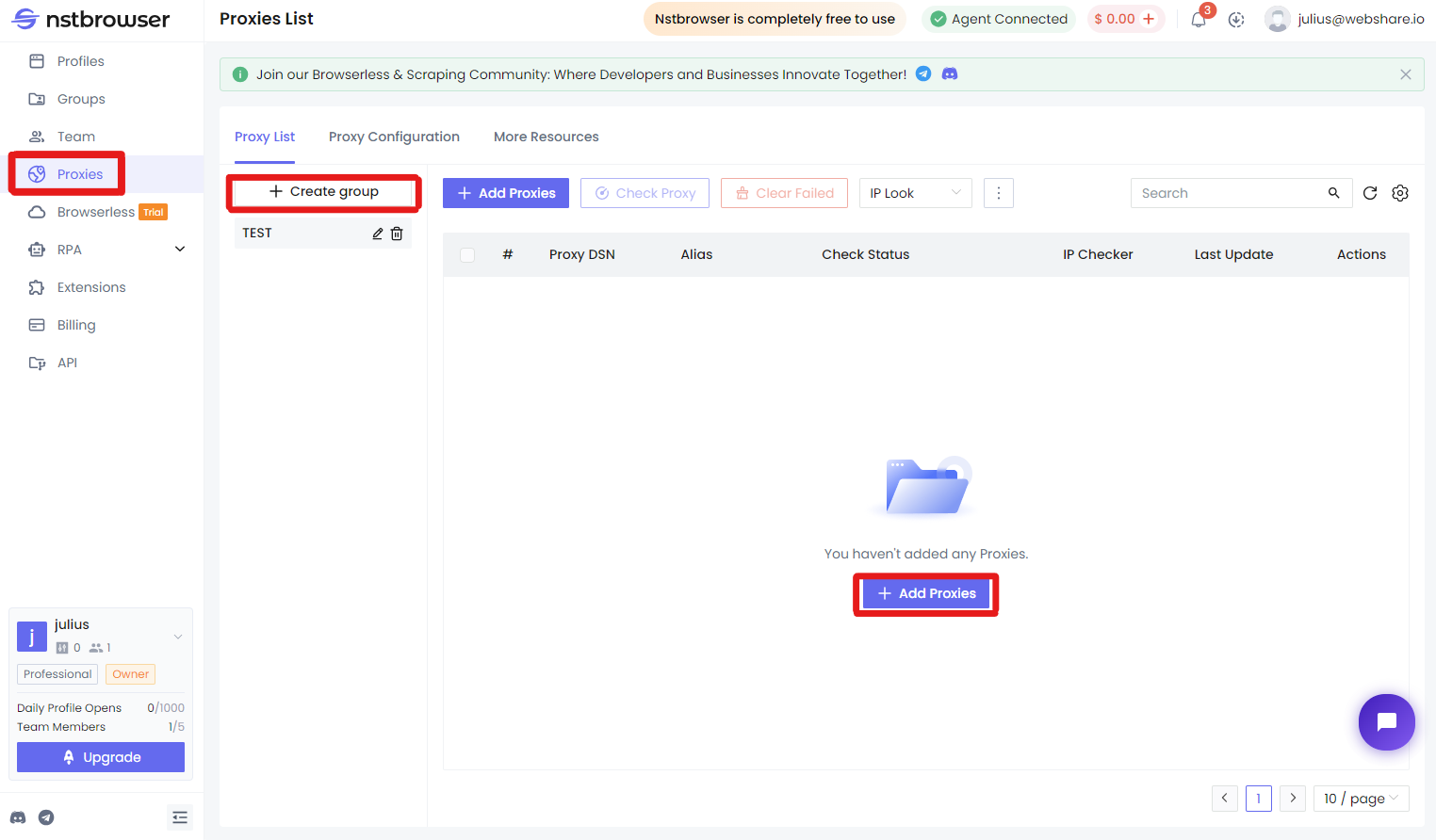
Task: Click the Professional plan tag
Action: (x=57, y=674)
